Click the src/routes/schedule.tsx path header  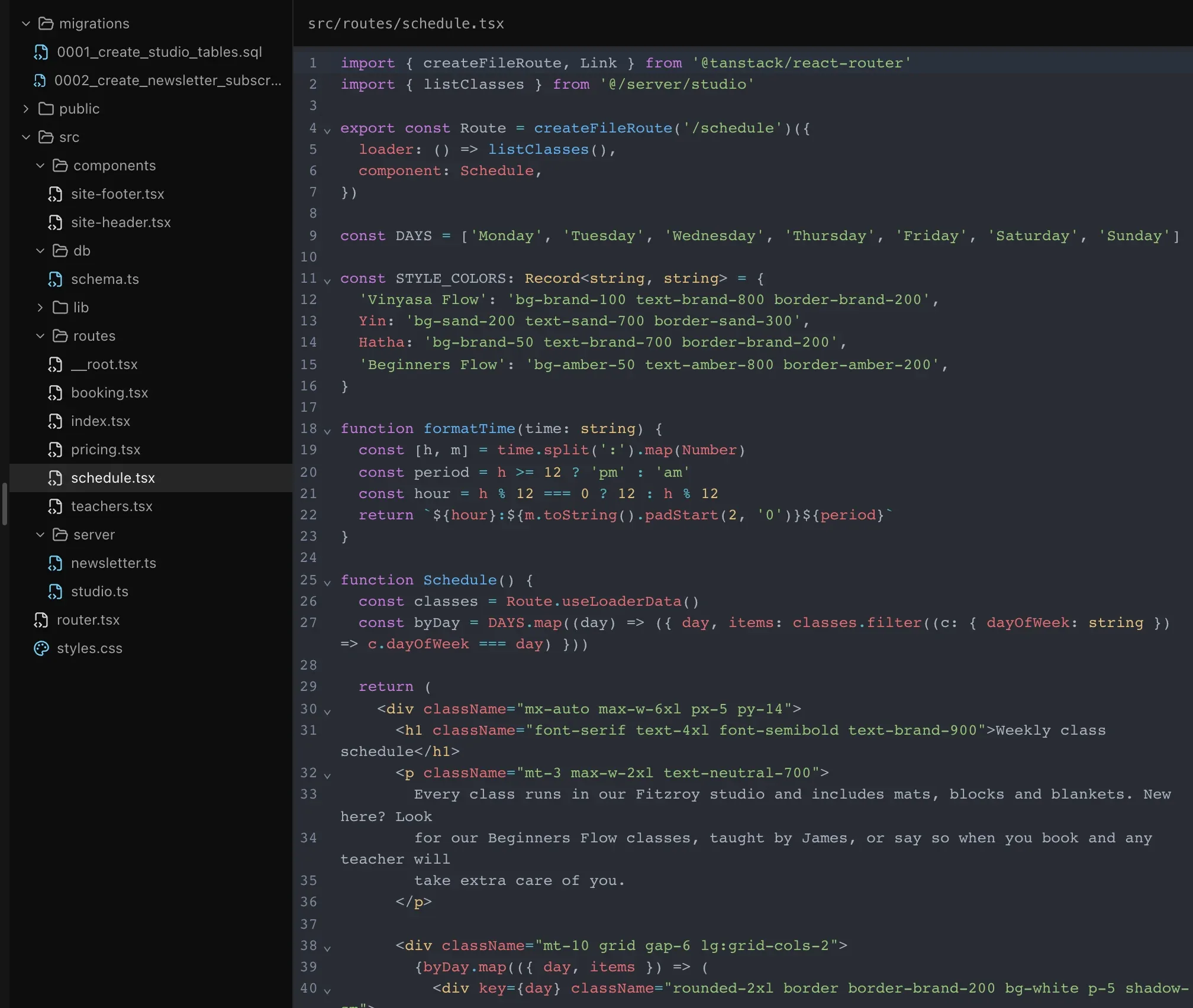point(406,24)
